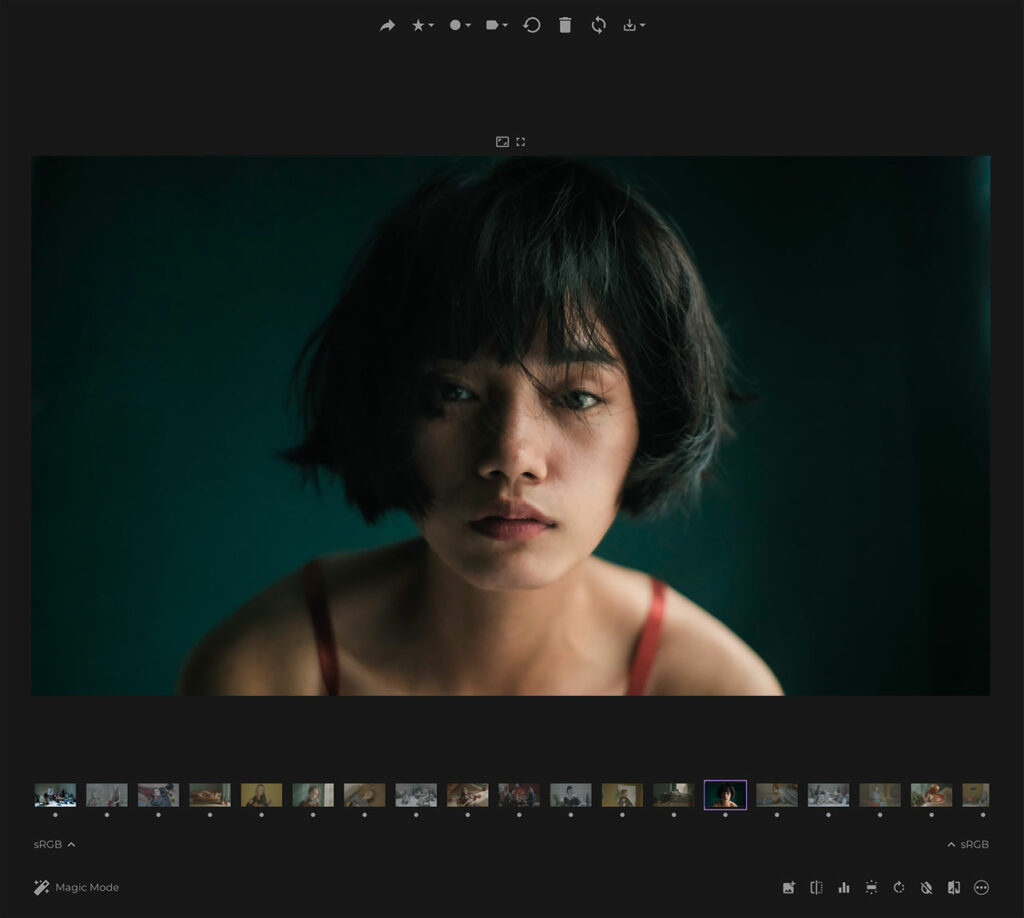1024x918 pixels.
Task: Show the histogram bar chart icon
Action: click(x=844, y=887)
